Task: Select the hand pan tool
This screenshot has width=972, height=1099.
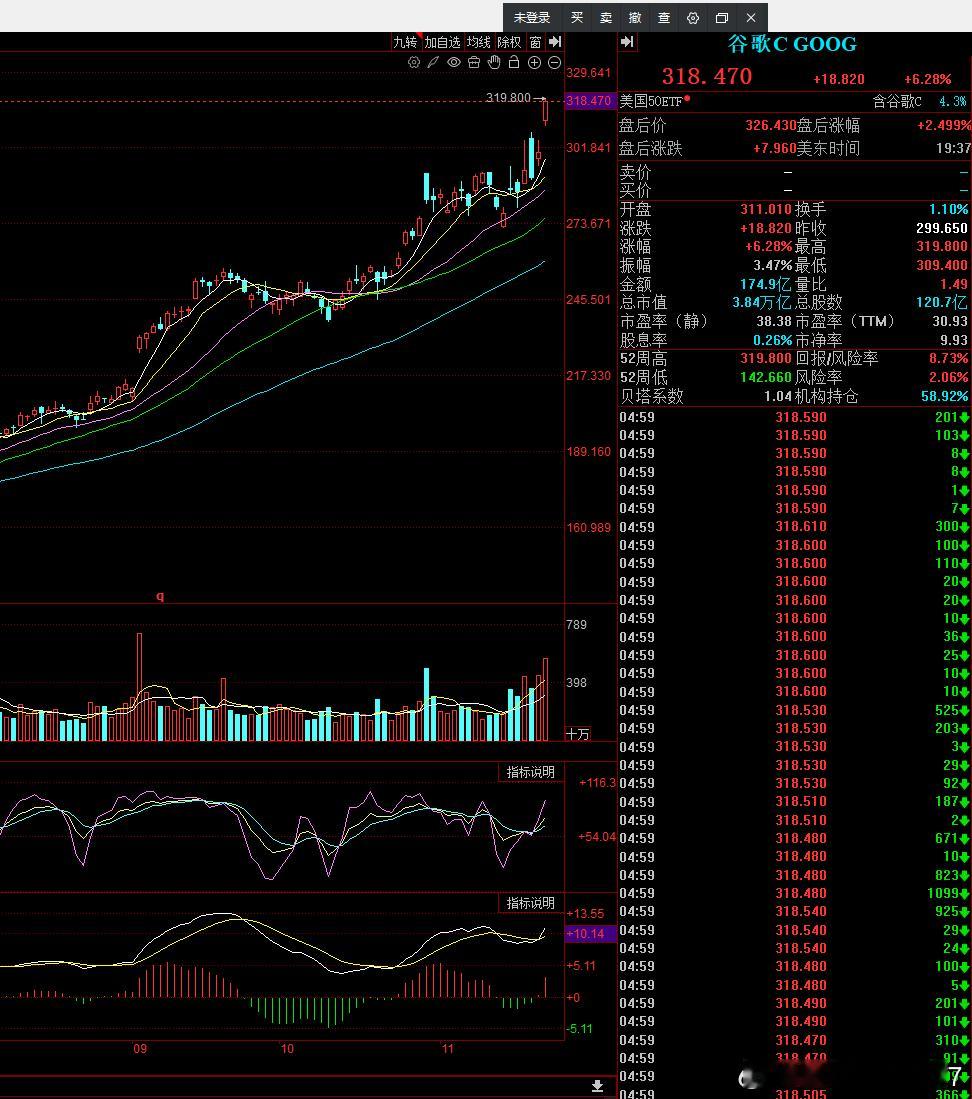Action: [494, 63]
